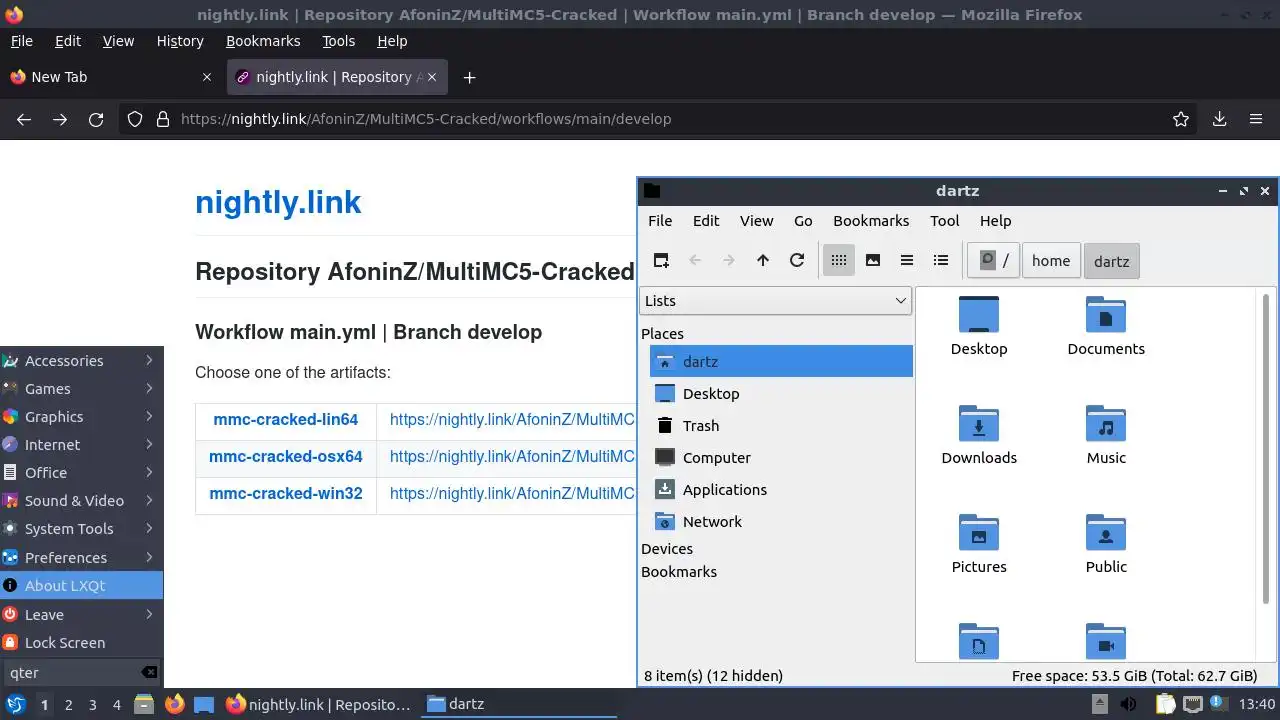The width and height of the screenshot is (1280, 720).
Task: Open mmc-cracked-lin64 artifact link
Action: coord(285,420)
